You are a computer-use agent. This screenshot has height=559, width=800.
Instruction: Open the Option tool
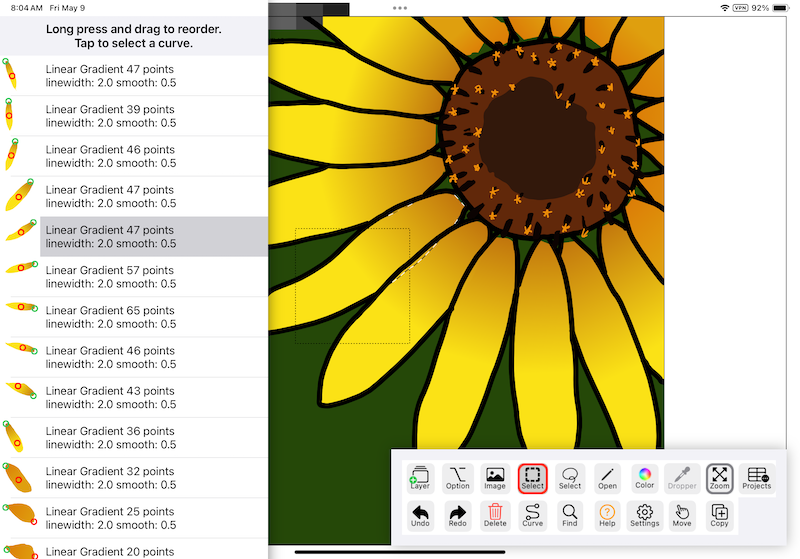click(458, 478)
